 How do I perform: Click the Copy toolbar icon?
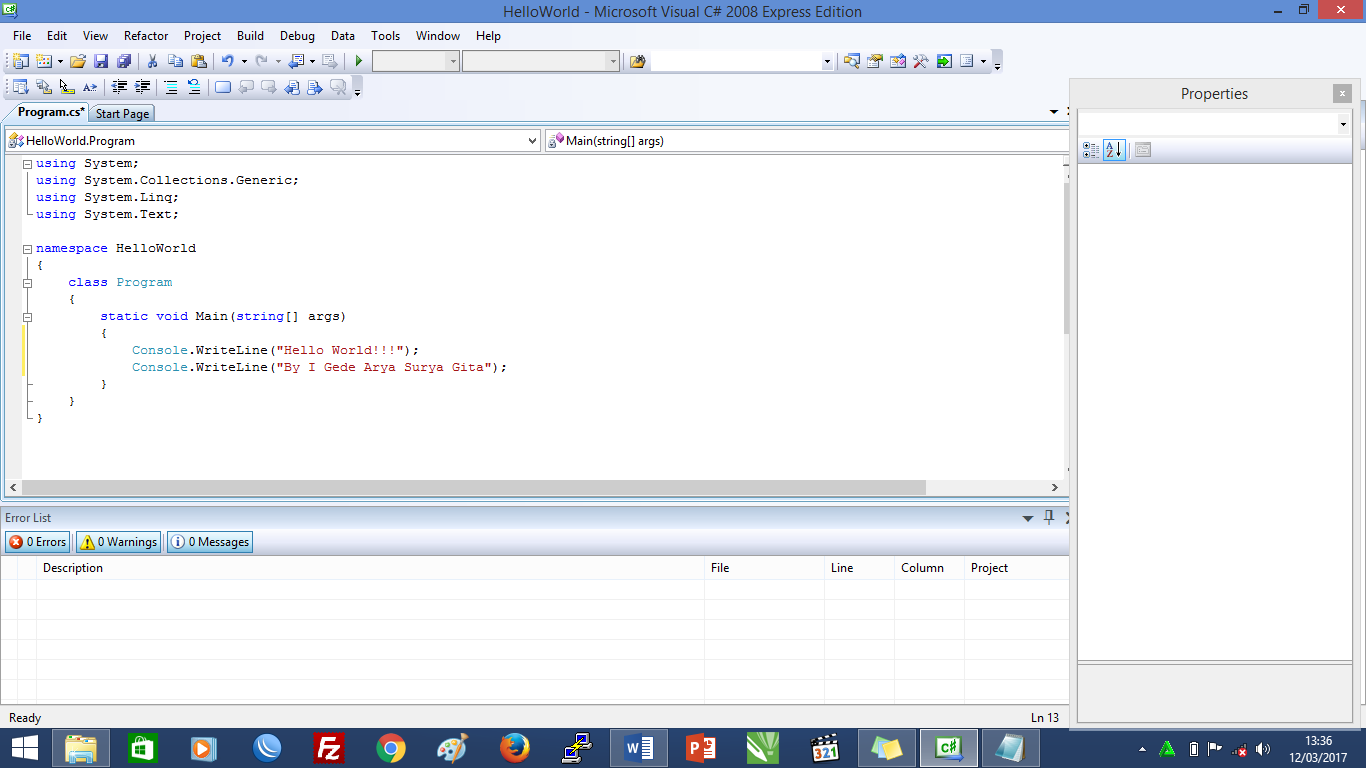tap(176, 61)
